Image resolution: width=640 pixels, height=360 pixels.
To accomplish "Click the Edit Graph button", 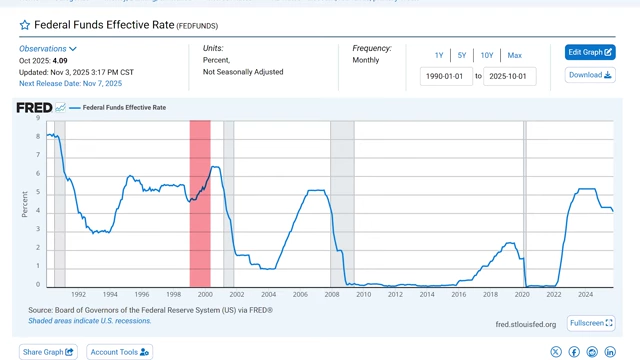I will [x=590, y=52].
